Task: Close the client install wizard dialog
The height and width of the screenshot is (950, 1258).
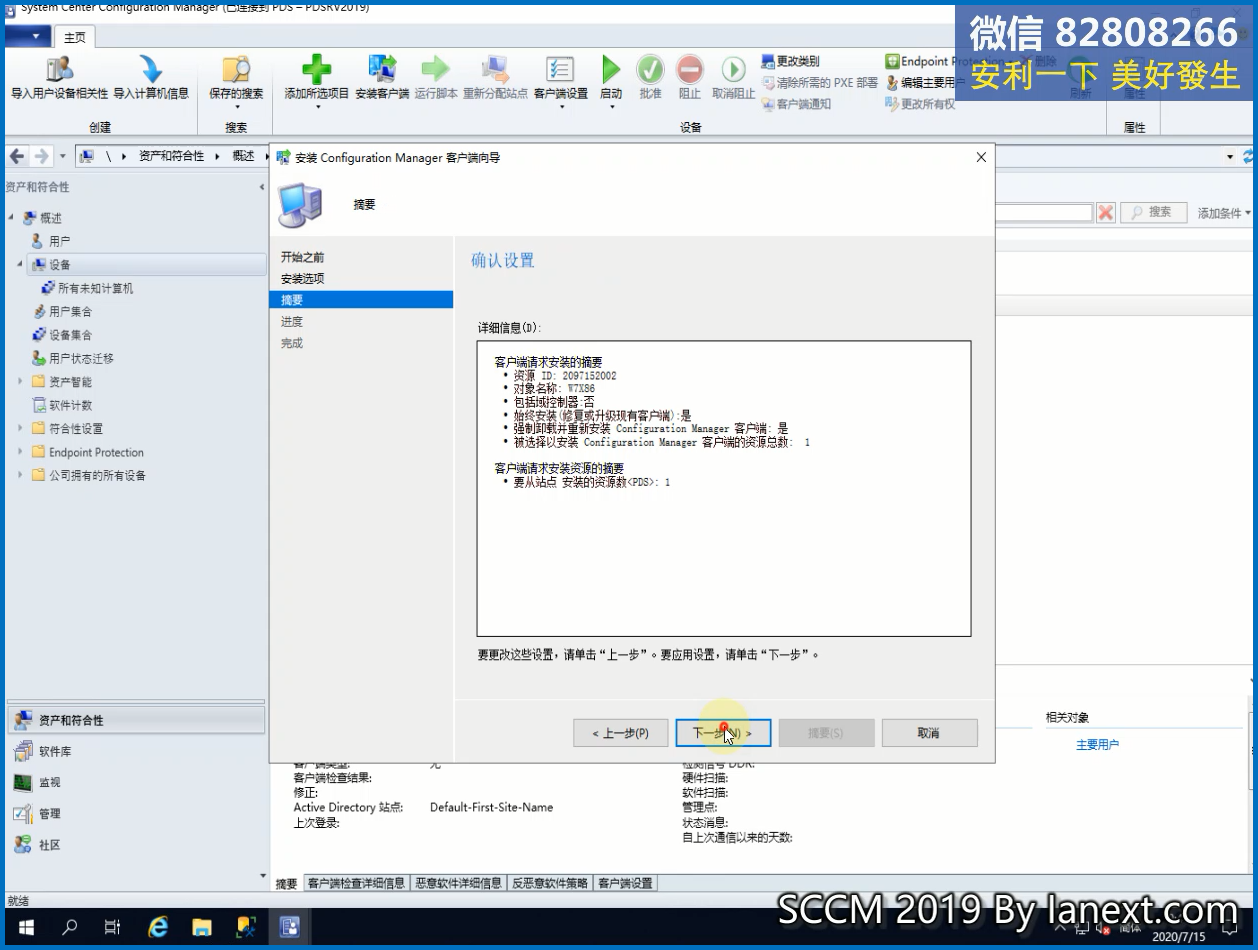Action: coord(981,157)
